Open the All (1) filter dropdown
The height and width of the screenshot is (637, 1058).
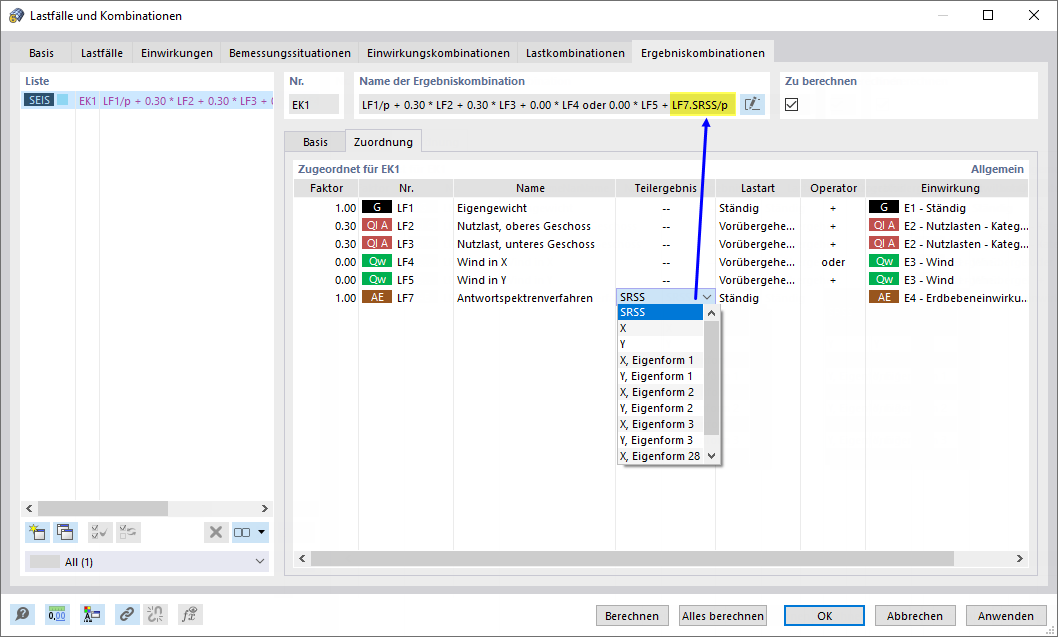click(x=147, y=561)
